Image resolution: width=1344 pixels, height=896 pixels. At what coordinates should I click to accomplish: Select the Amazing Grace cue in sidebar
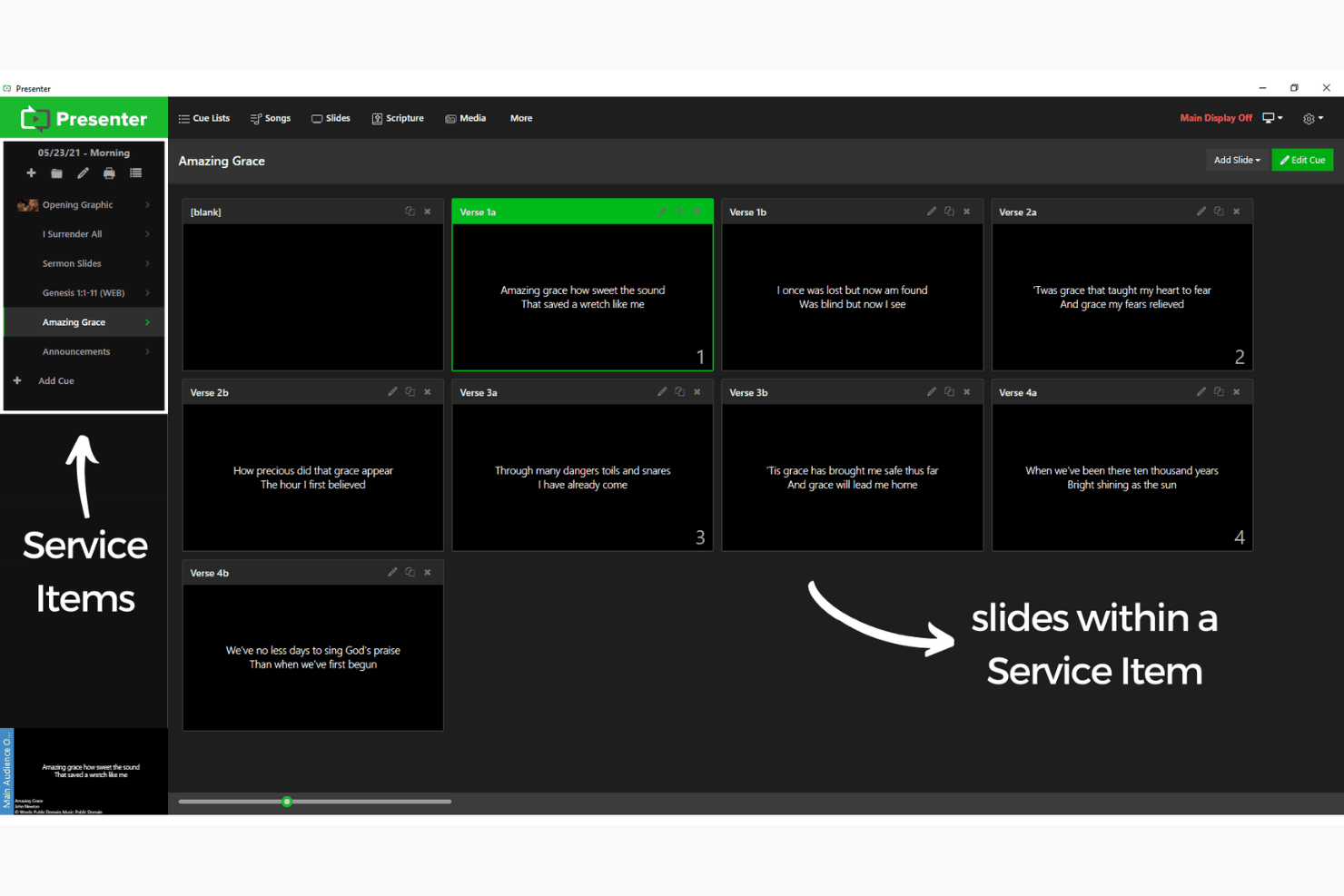click(x=84, y=322)
